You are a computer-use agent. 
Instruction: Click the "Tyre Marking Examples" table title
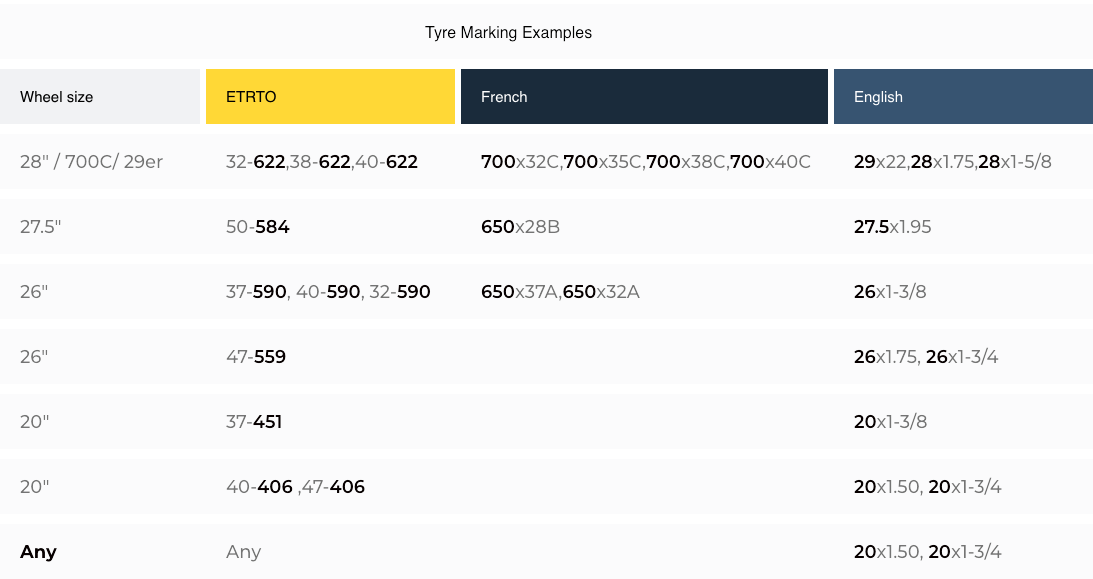[508, 33]
